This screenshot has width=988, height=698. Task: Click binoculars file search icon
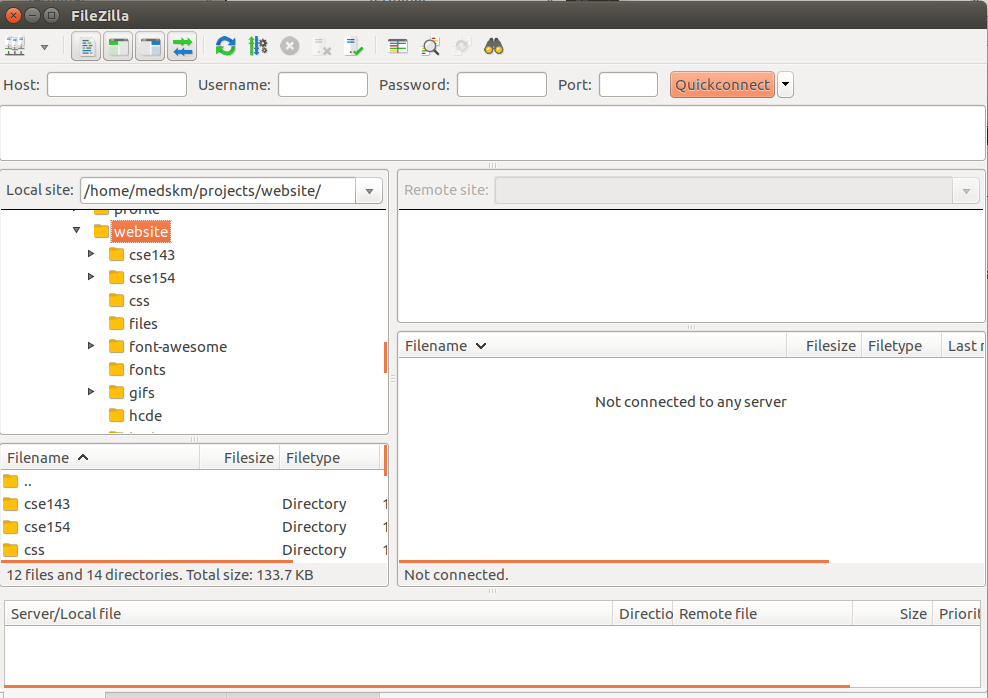click(x=493, y=46)
